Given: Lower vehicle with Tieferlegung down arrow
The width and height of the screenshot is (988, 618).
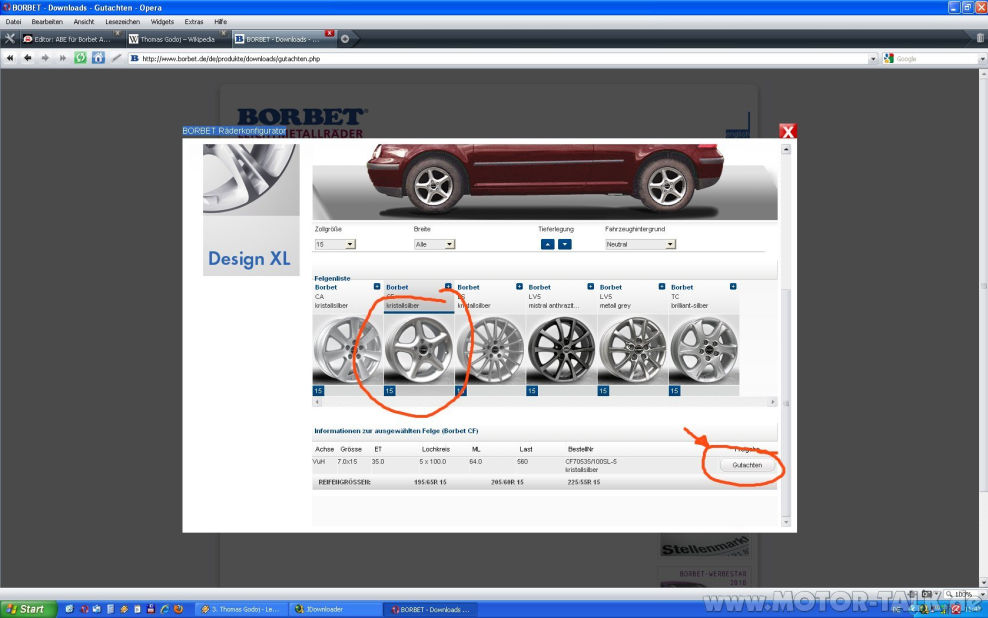Looking at the screenshot, I should pyautogui.click(x=565, y=244).
